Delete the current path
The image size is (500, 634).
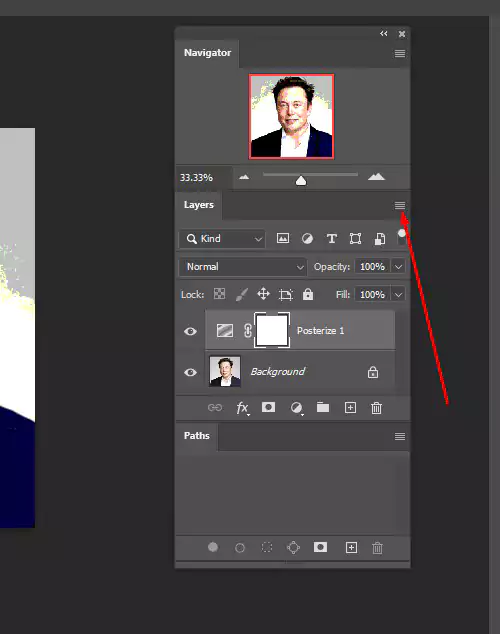coord(377,548)
